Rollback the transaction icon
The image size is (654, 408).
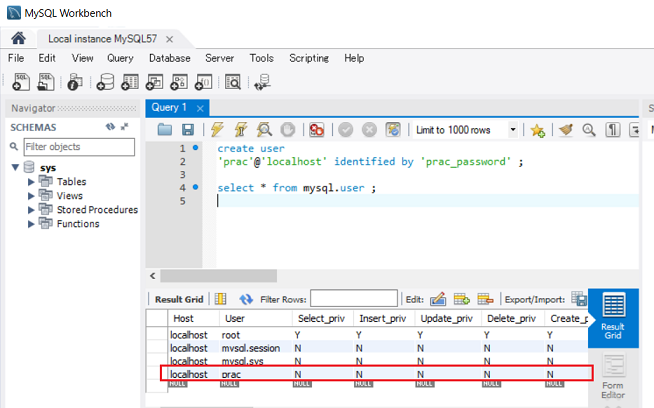369,130
